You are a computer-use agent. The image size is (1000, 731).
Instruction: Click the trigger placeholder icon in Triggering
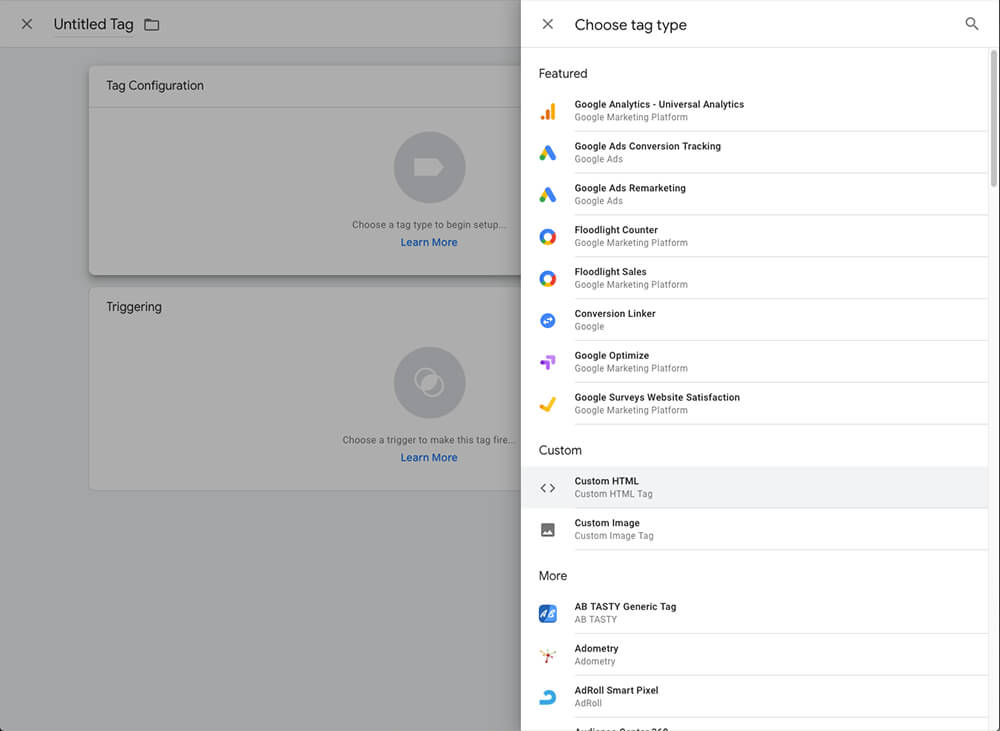(429, 383)
